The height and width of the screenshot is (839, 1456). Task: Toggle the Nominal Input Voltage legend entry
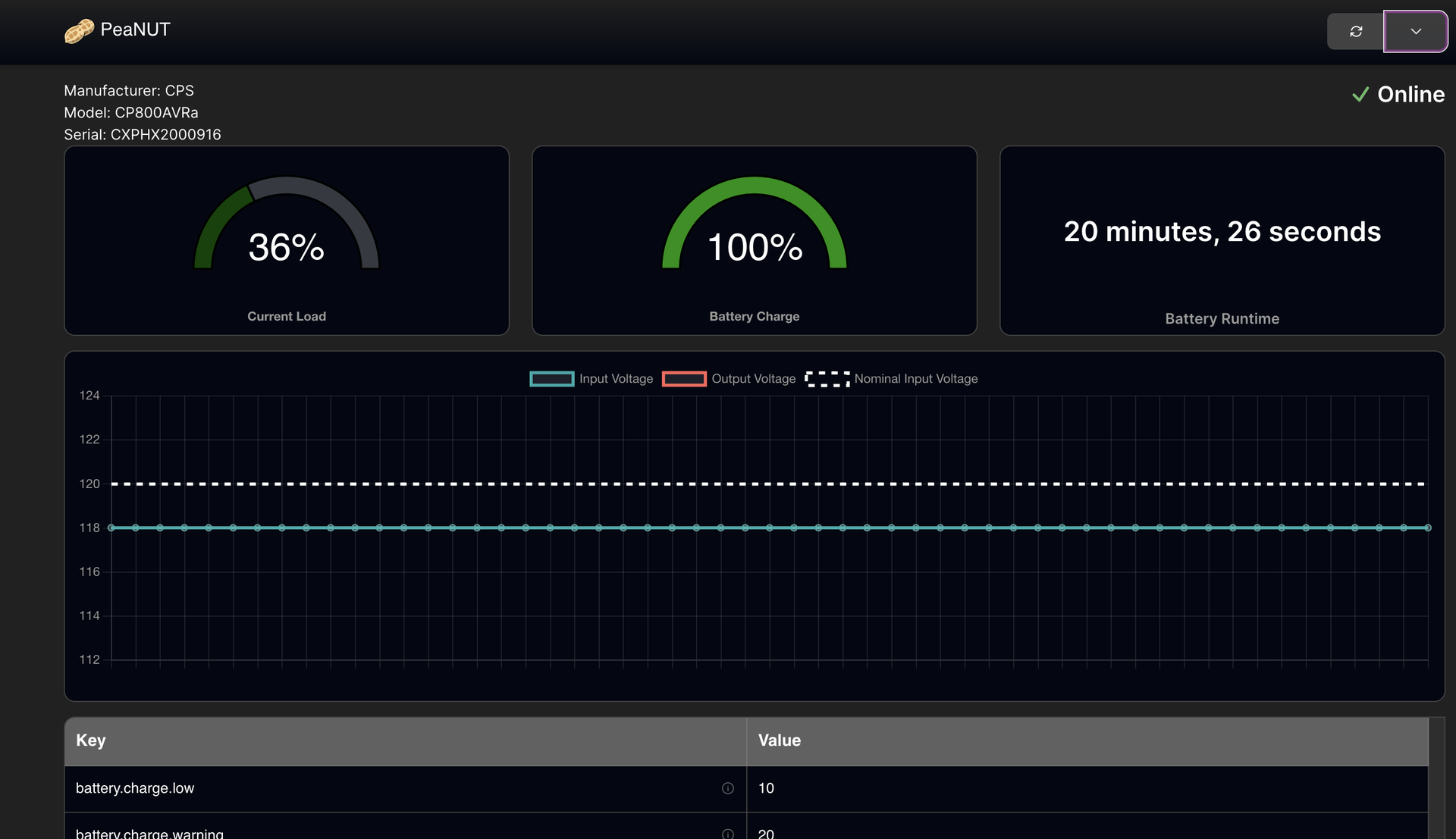click(x=891, y=379)
